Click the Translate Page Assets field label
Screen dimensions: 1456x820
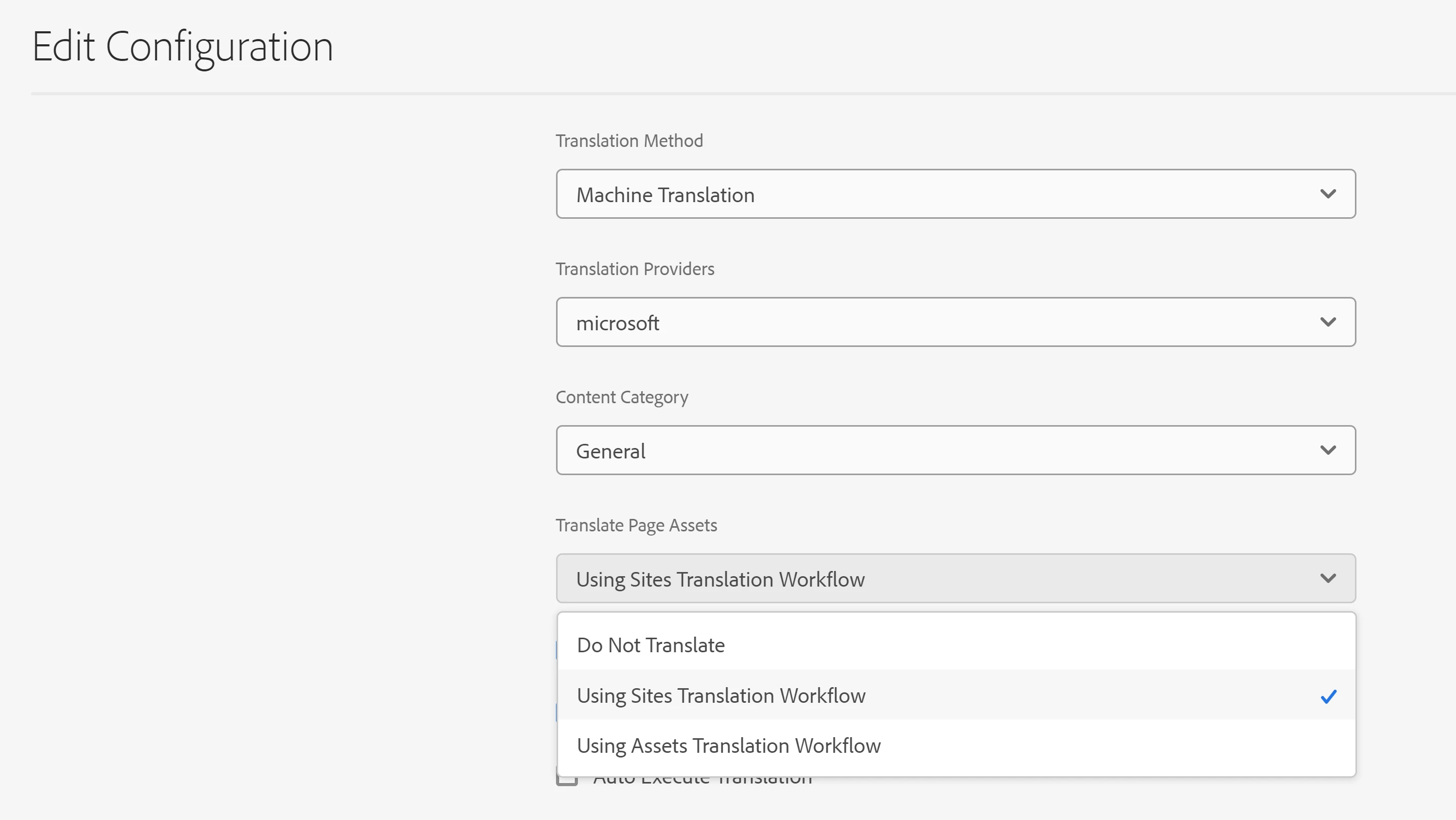pyautogui.click(x=636, y=526)
